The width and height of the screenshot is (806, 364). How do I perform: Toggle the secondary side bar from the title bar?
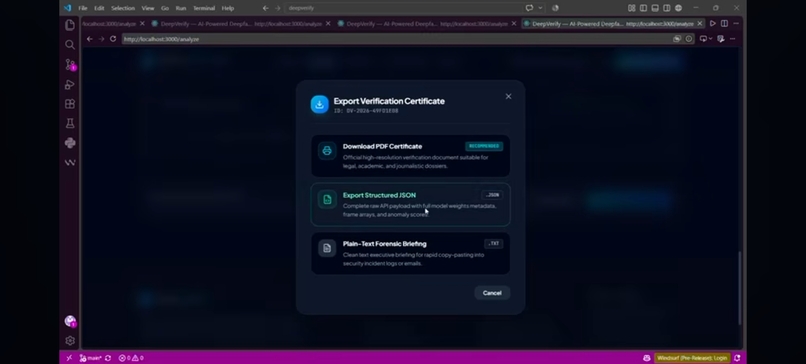(x=667, y=8)
